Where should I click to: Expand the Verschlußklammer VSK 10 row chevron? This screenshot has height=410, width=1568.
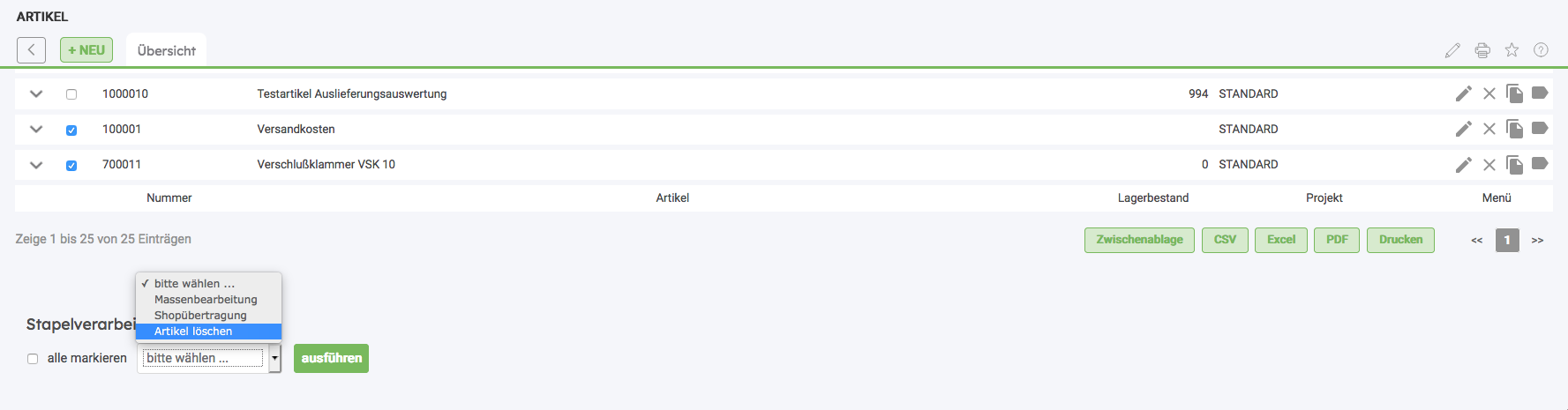[x=36, y=164]
